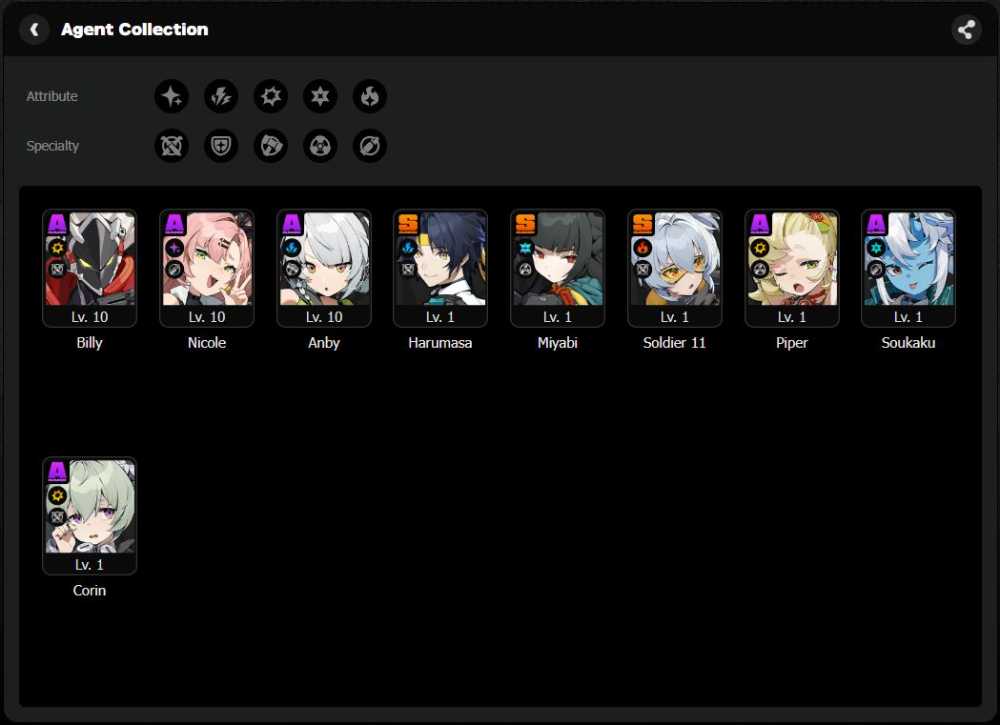Screen dimensions: 1000x725
Task: Open the share icon at top right
Action: (966, 29)
